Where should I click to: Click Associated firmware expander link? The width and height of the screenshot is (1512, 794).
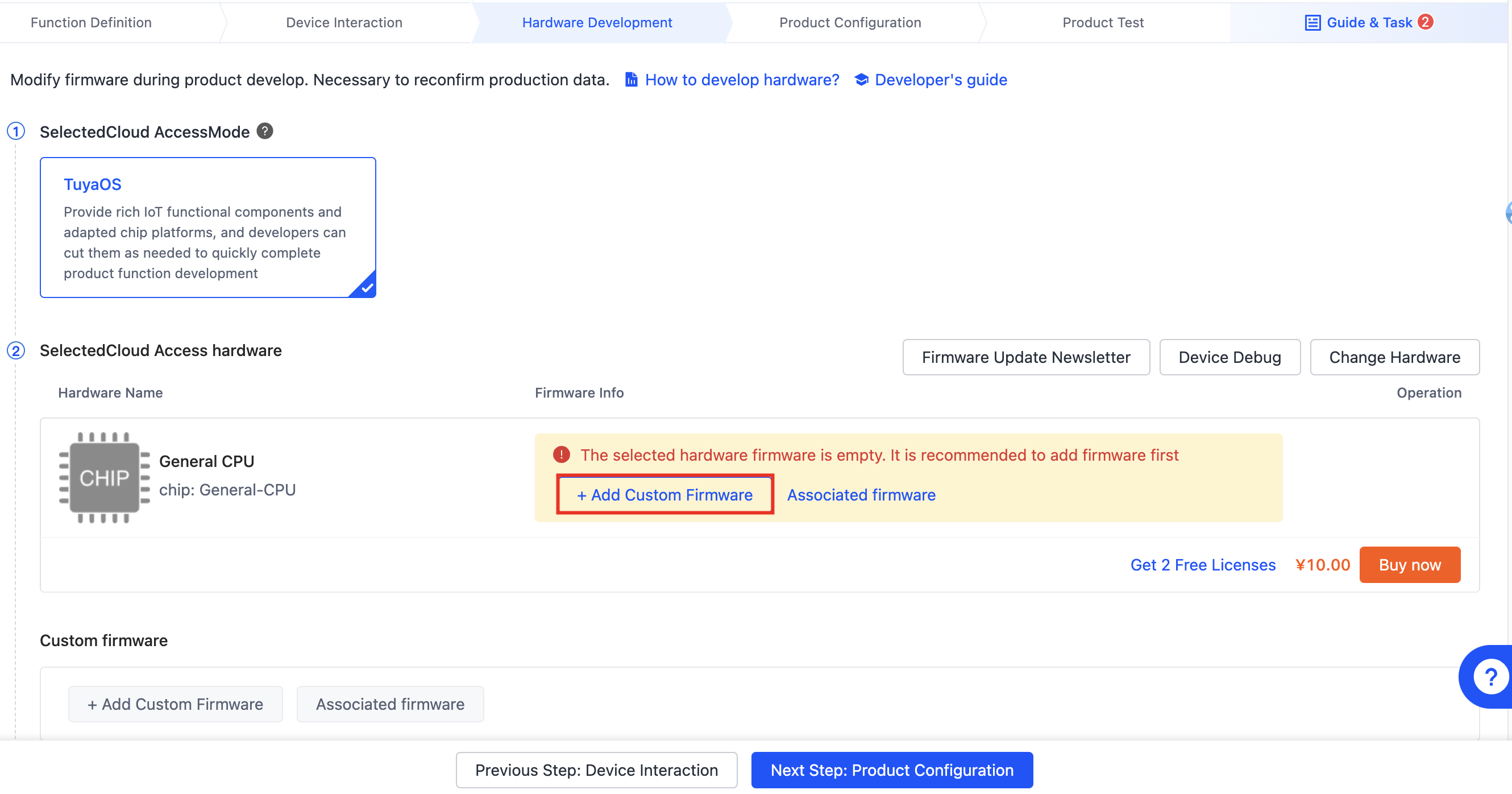point(860,495)
